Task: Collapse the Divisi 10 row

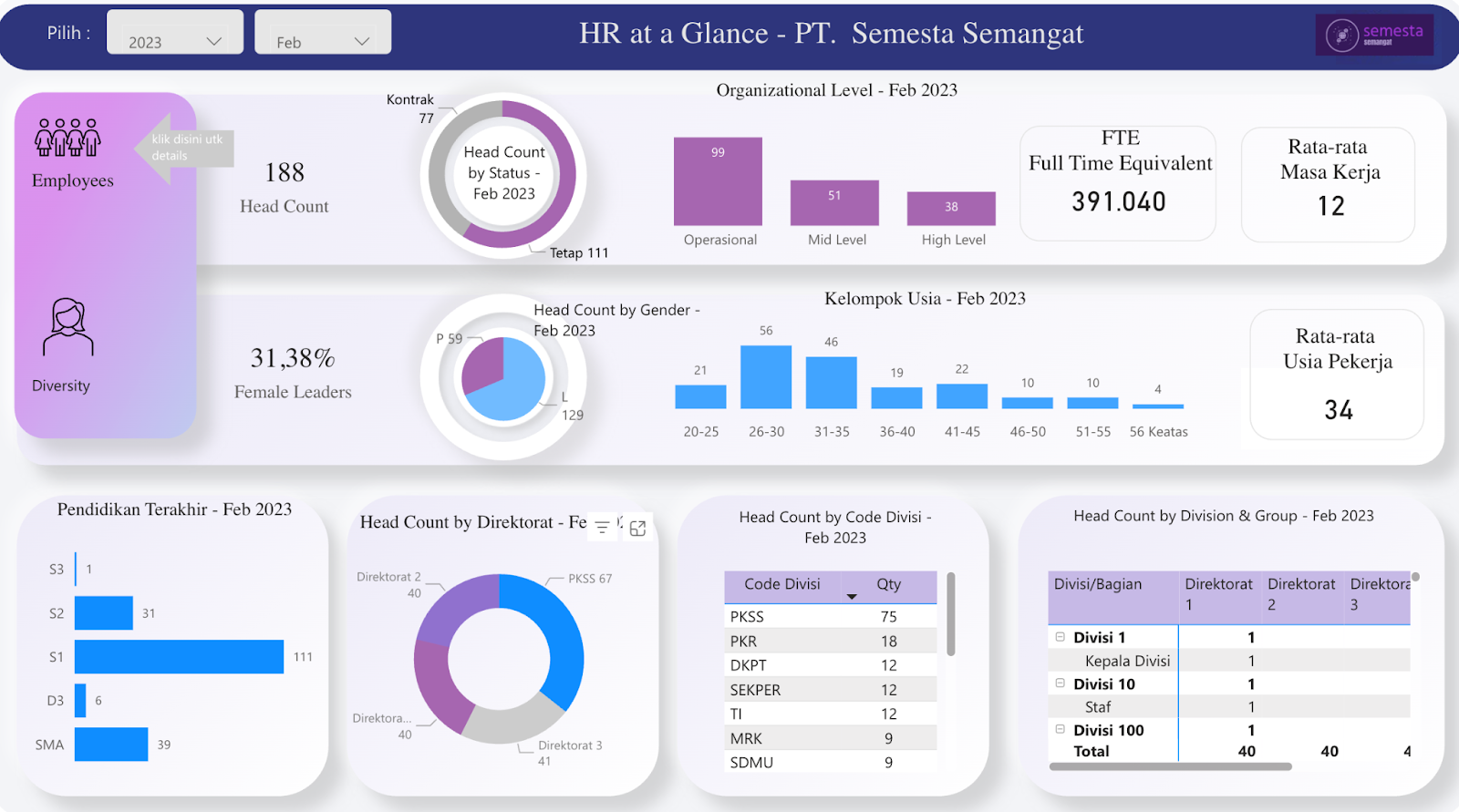Action: 1060,684
